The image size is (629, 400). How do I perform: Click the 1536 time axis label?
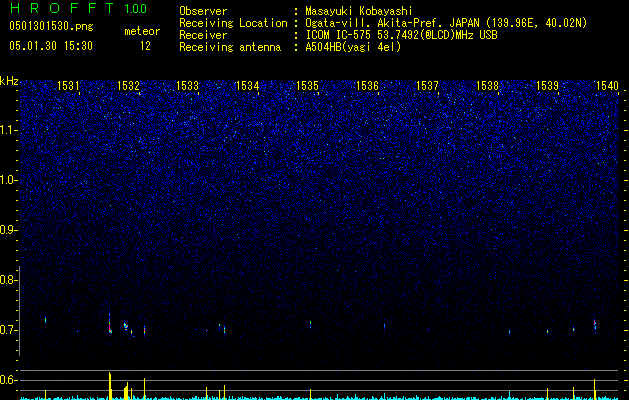367,85
